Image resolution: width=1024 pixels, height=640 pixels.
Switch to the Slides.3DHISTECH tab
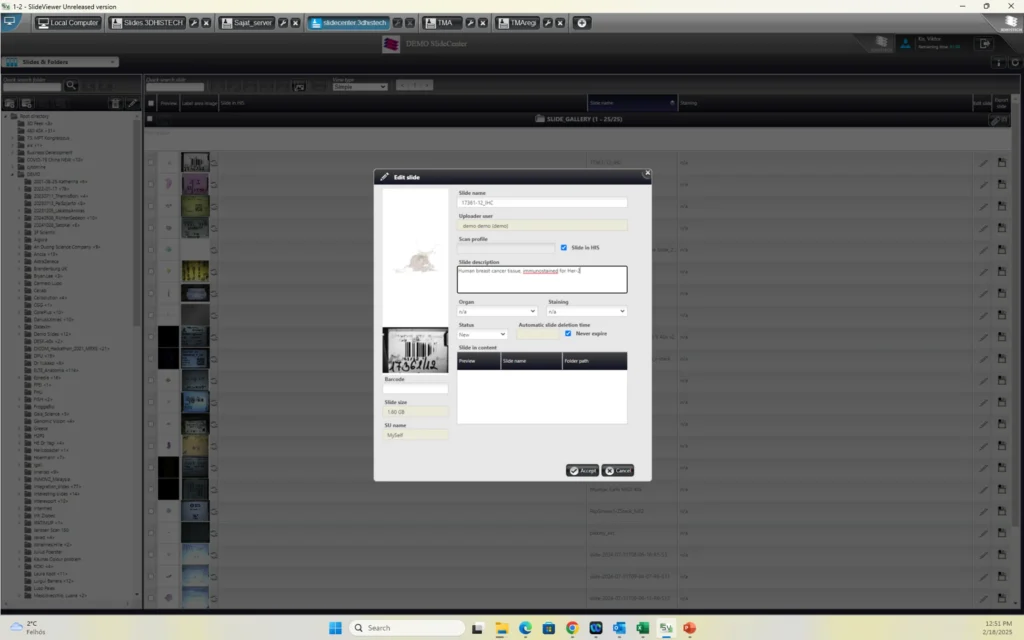point(148,23)
